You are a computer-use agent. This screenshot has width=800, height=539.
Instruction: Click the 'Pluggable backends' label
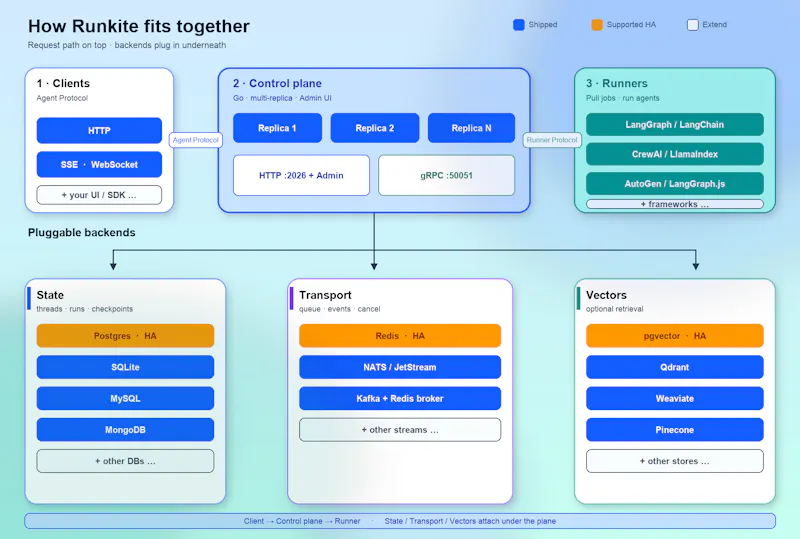[x=82, y=233]
